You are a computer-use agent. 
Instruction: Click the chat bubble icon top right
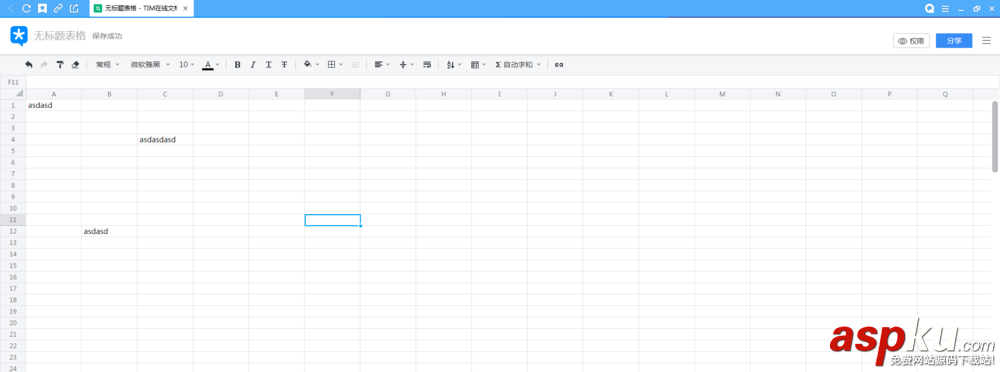pos(930,8)
